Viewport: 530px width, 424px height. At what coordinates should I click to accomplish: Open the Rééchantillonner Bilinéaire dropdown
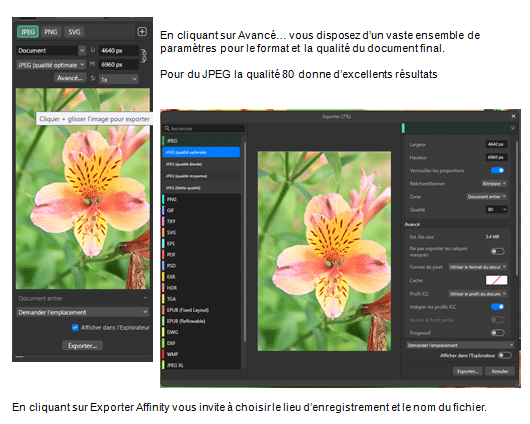[x=494, y=184]
